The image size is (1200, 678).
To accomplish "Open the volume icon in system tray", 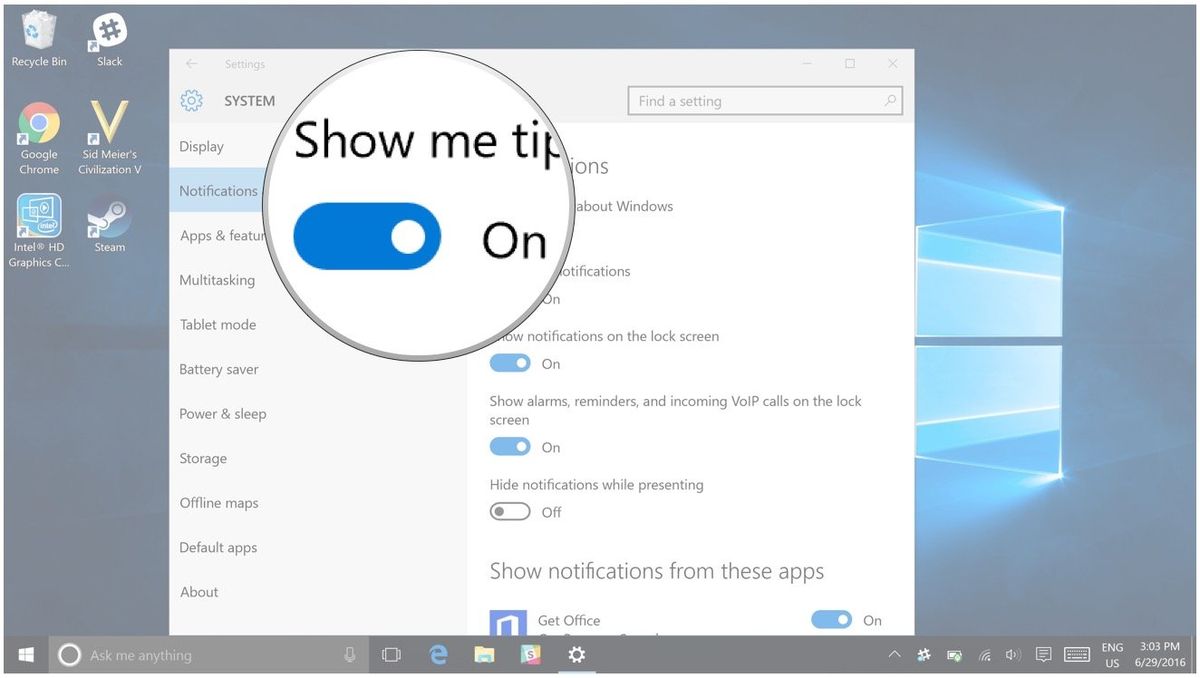I will coord(1012,655).
